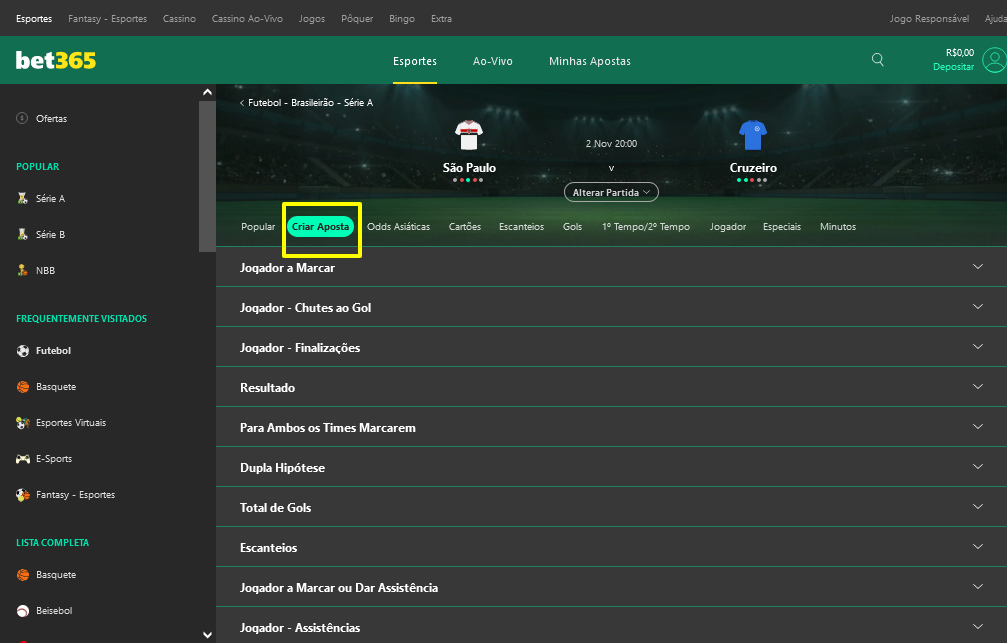Click the São Paulo team jersey
Image resolution: width=1007 pixels, height=643 pixels.
[469, 135]
